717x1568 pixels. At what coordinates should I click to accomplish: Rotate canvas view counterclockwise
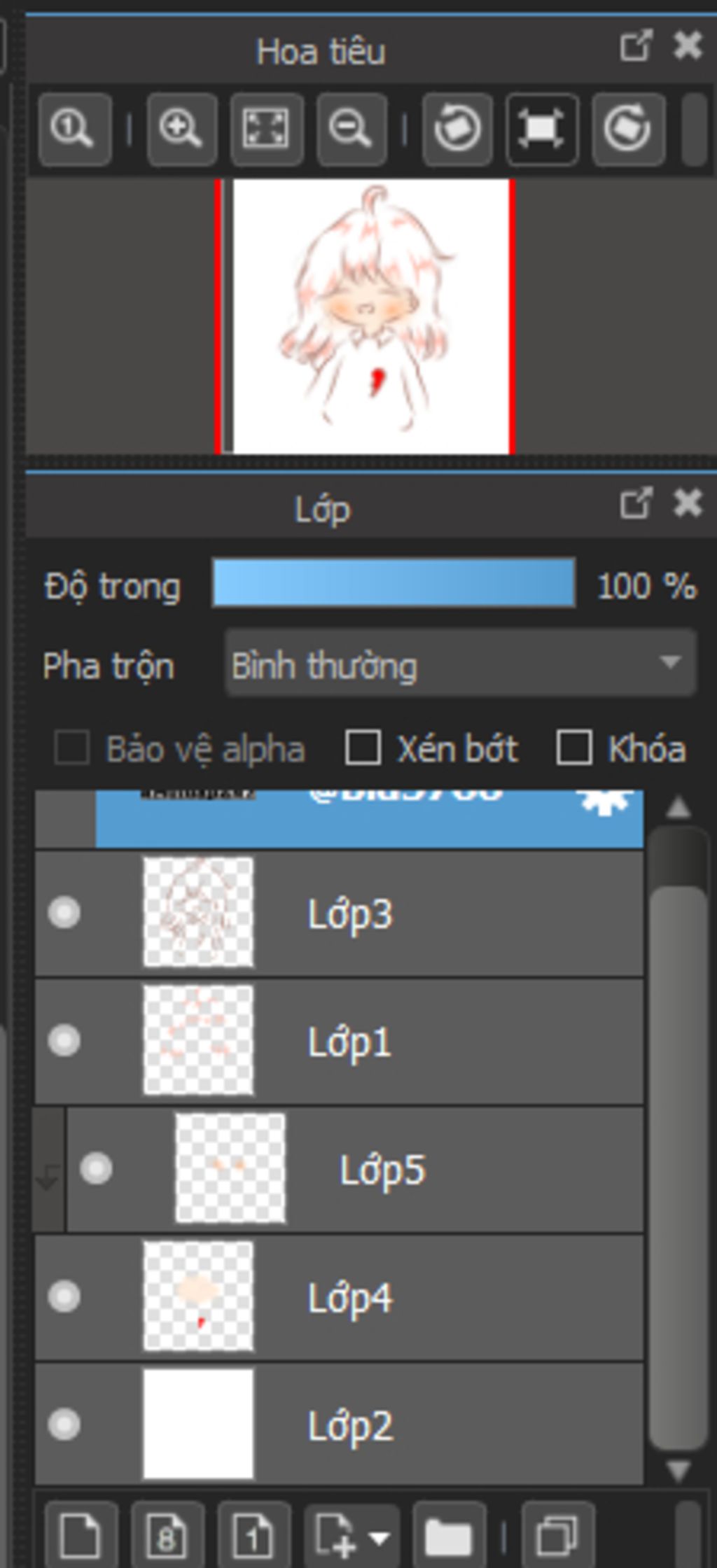[x=457, y=129]
